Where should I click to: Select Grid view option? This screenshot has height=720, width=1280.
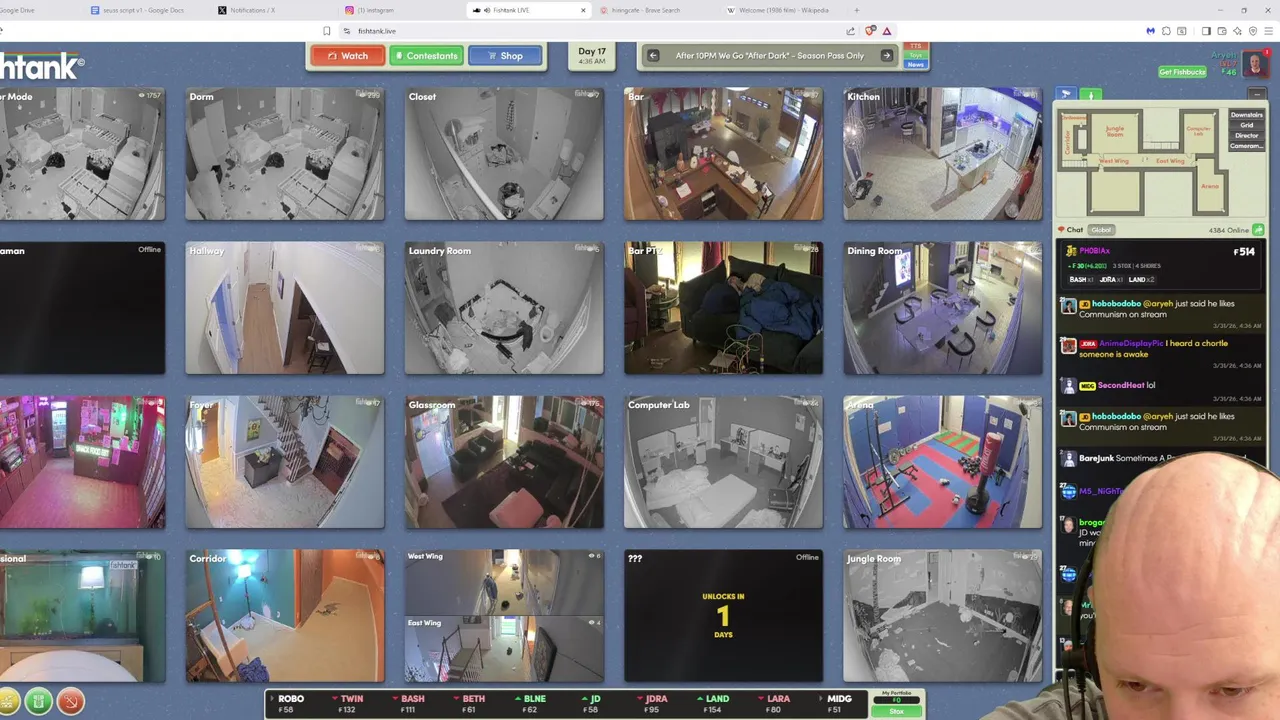pyautogui.click(x=1246, y=125)
